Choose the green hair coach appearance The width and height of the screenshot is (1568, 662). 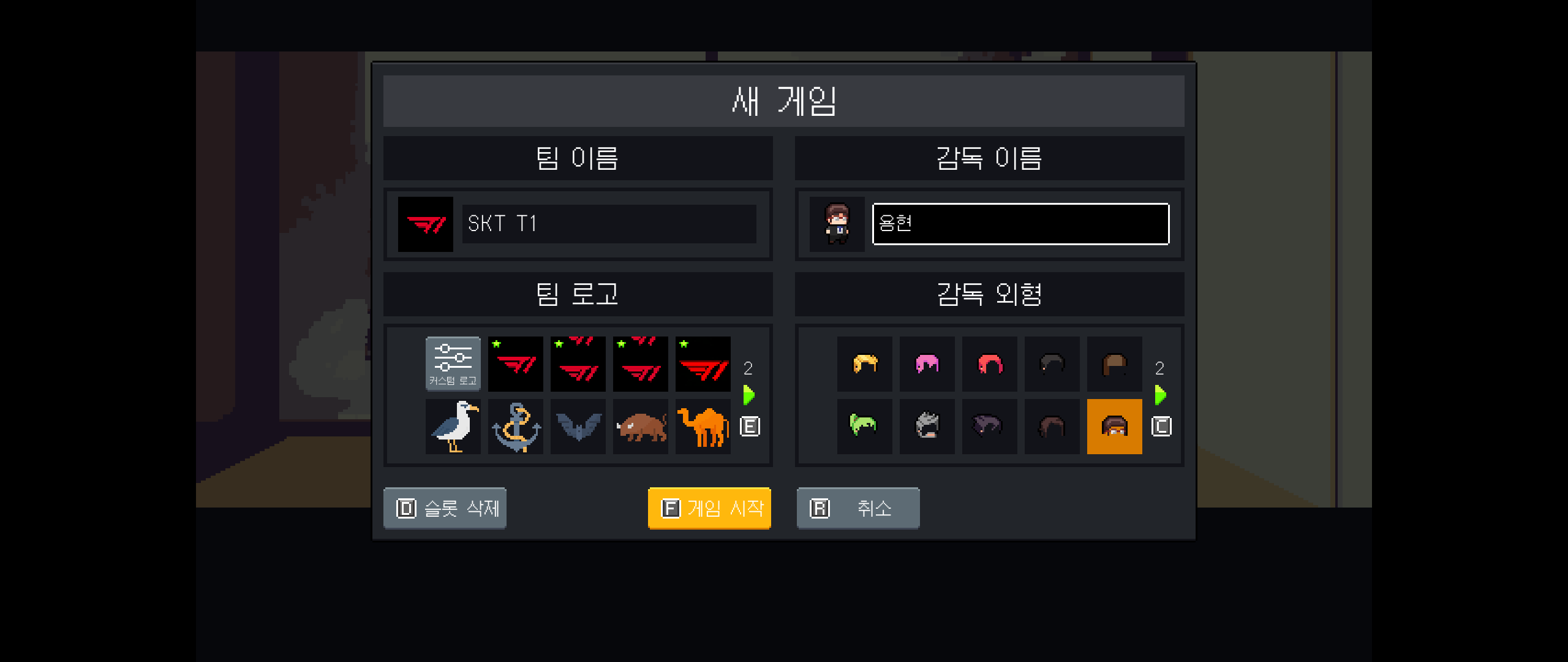point(864,427)
